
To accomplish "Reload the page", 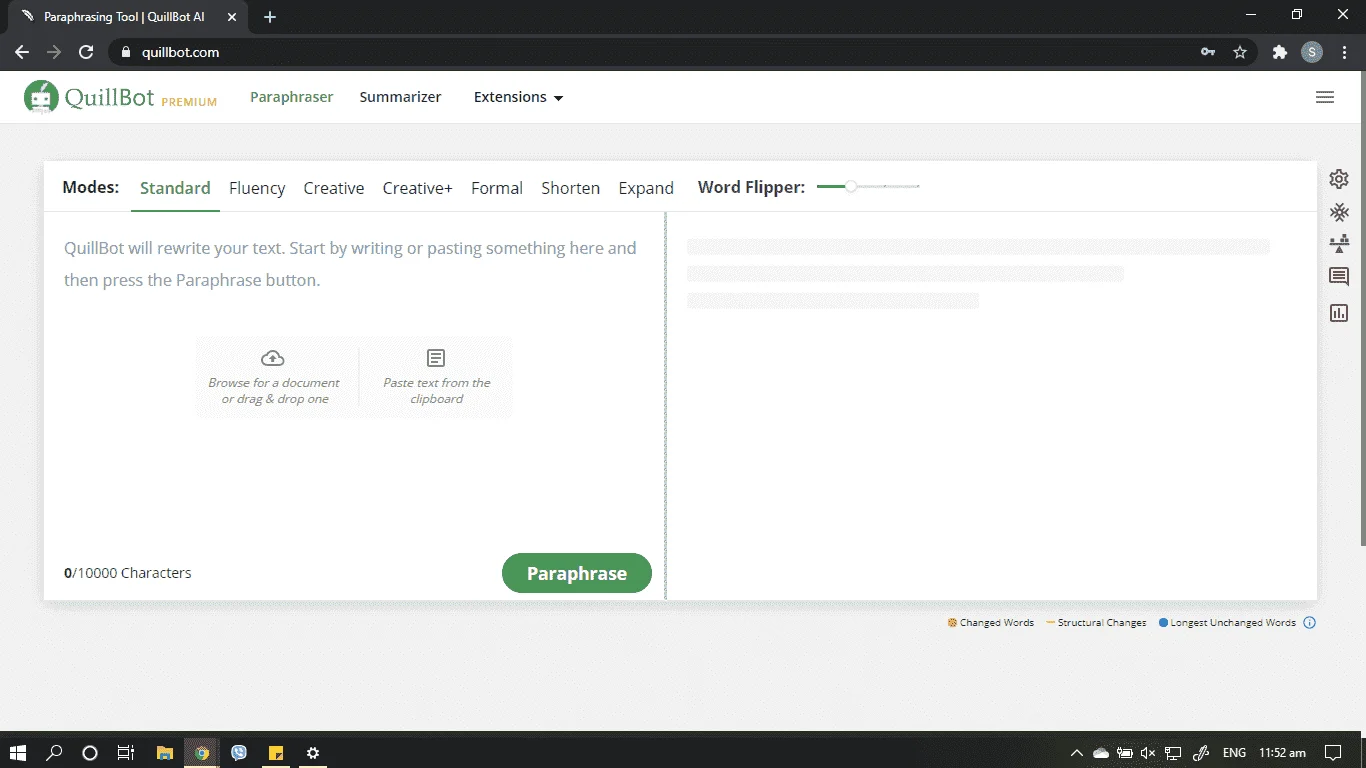I will (x=86, y=52).
